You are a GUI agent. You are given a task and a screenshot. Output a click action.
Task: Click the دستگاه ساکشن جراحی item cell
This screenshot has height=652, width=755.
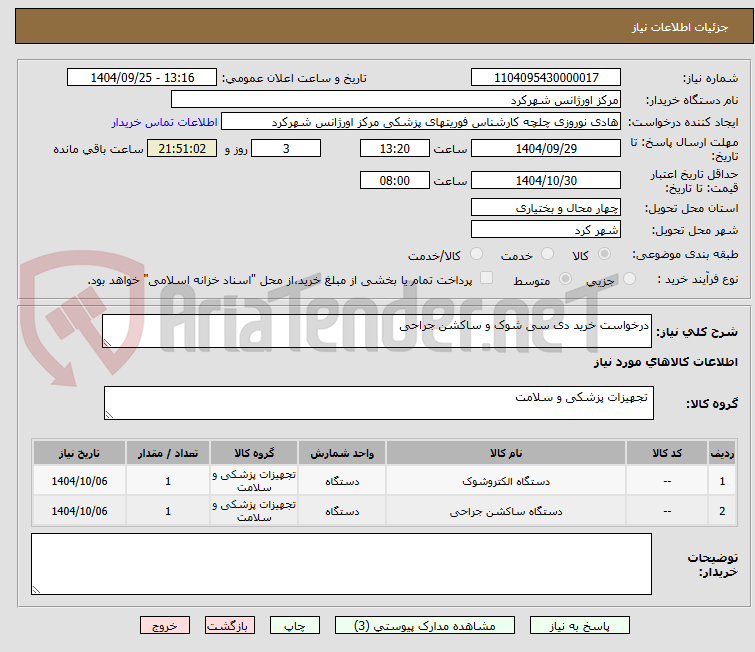click(506, 511)
